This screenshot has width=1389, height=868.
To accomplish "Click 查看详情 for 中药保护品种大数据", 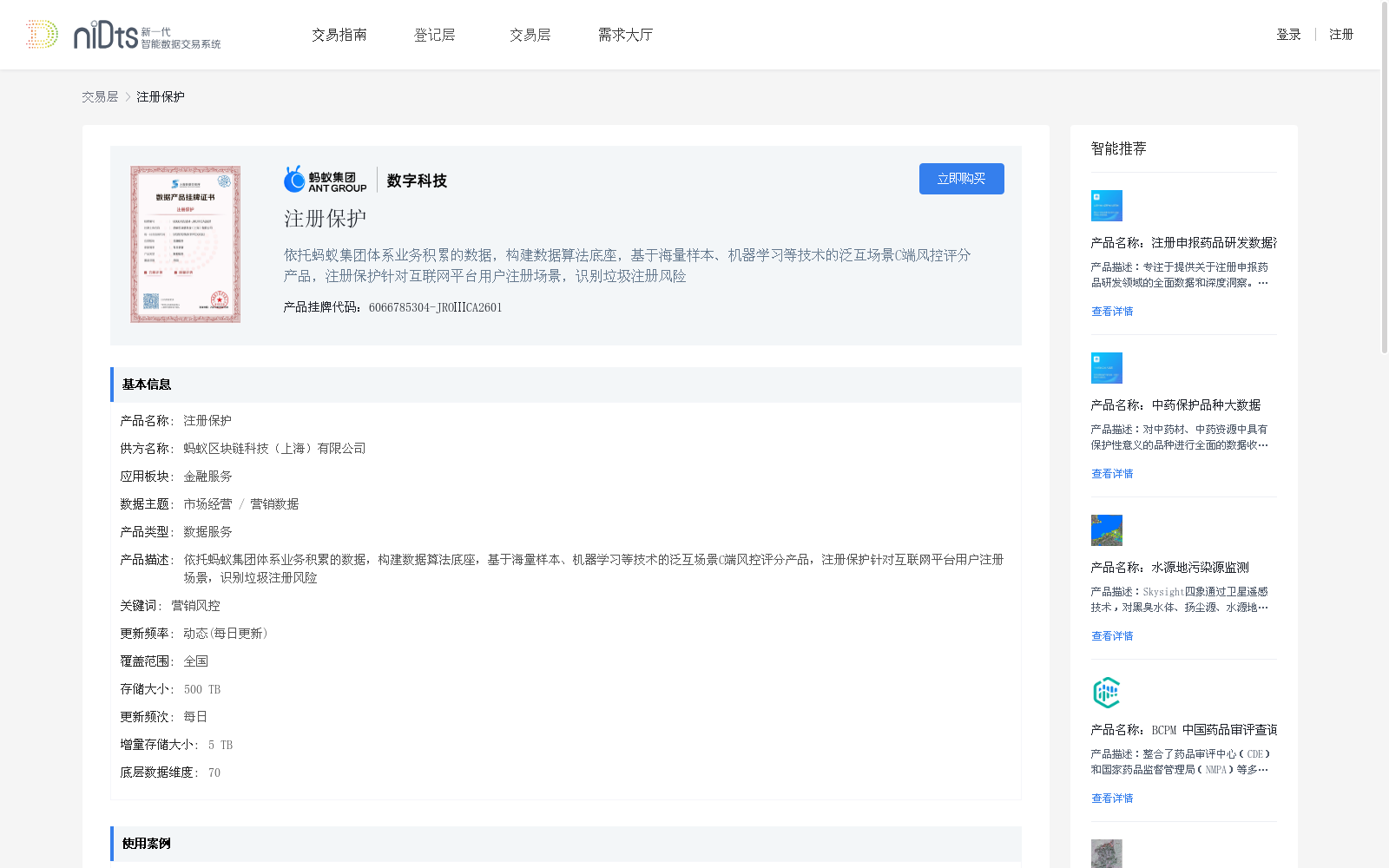I will (1112, 474).
